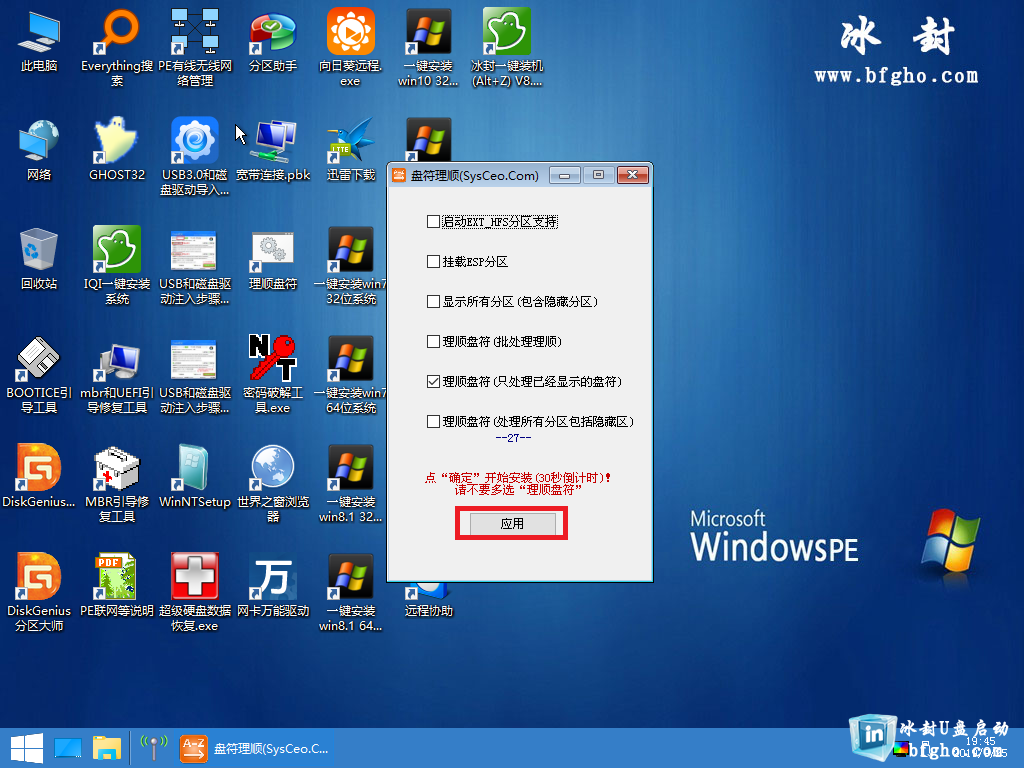Screen dimensions: 1024x768
Task: Open File Explorer from taskbar
Action: (x=106, y=748)
